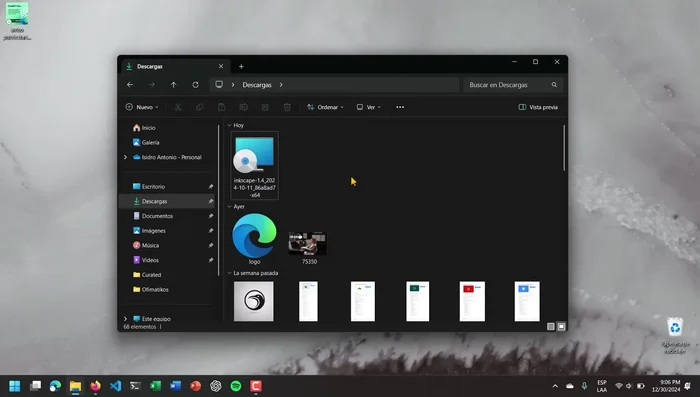700x397 pixels.
Task: Click the paste clipboard icon
Action: tap(221, 107)
